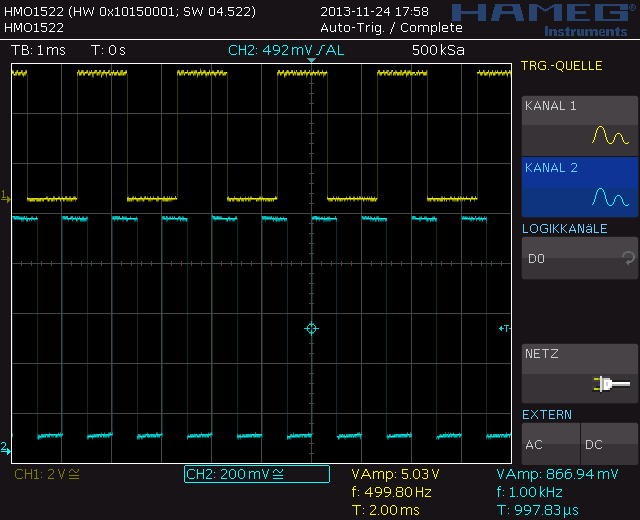640x520 pixels.
Task: Select the CH2: 200 mV channel box
Action: pos(257,474)
